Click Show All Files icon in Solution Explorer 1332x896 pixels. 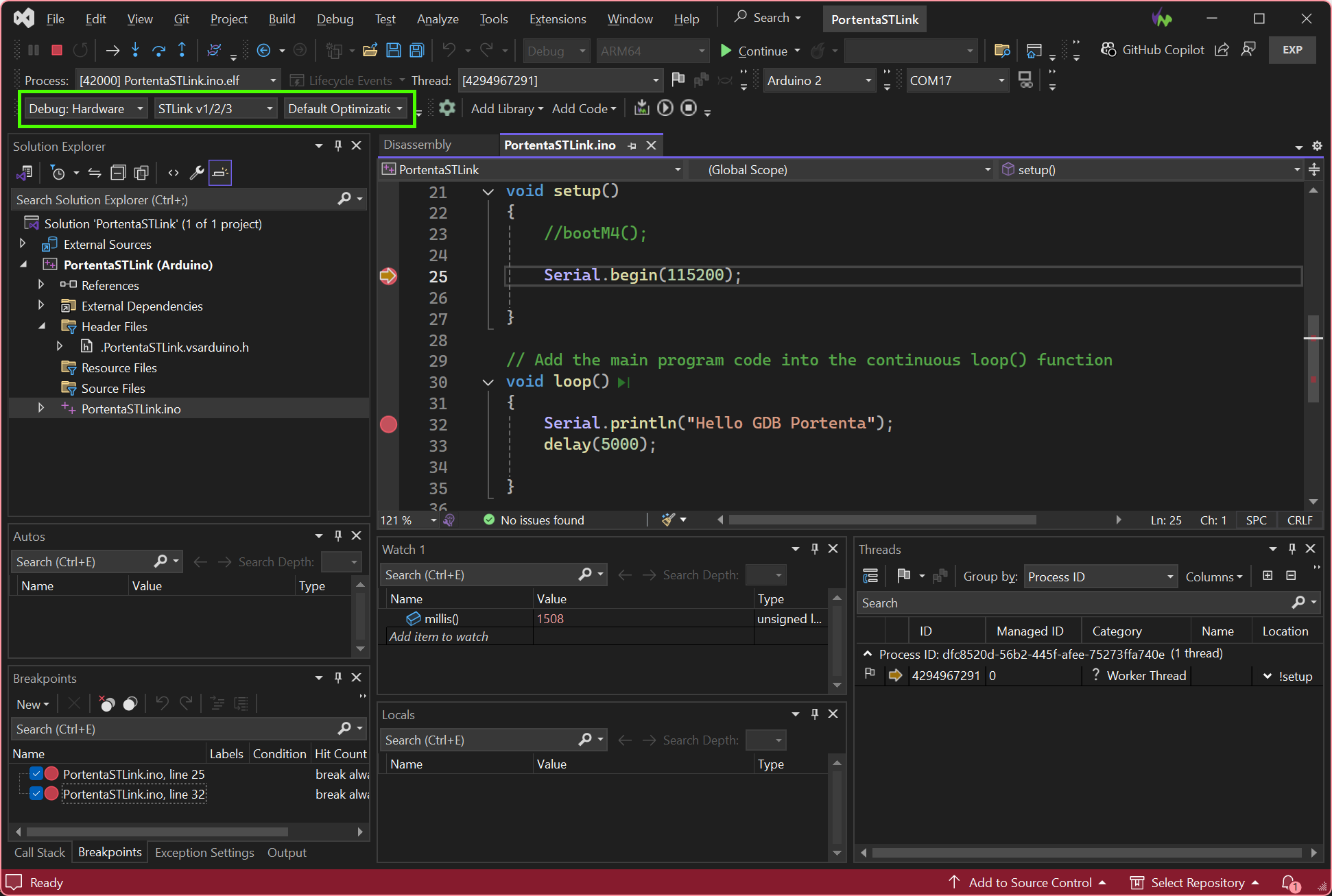141,173
